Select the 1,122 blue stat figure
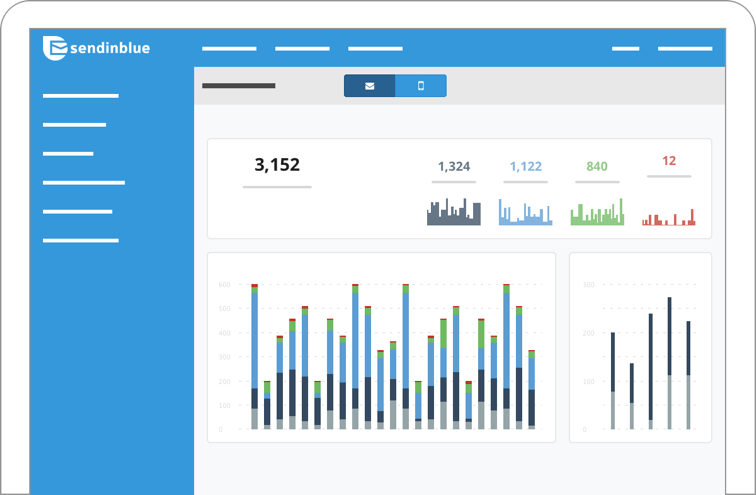This screenshot has height=495, width=756. [526, 166]
